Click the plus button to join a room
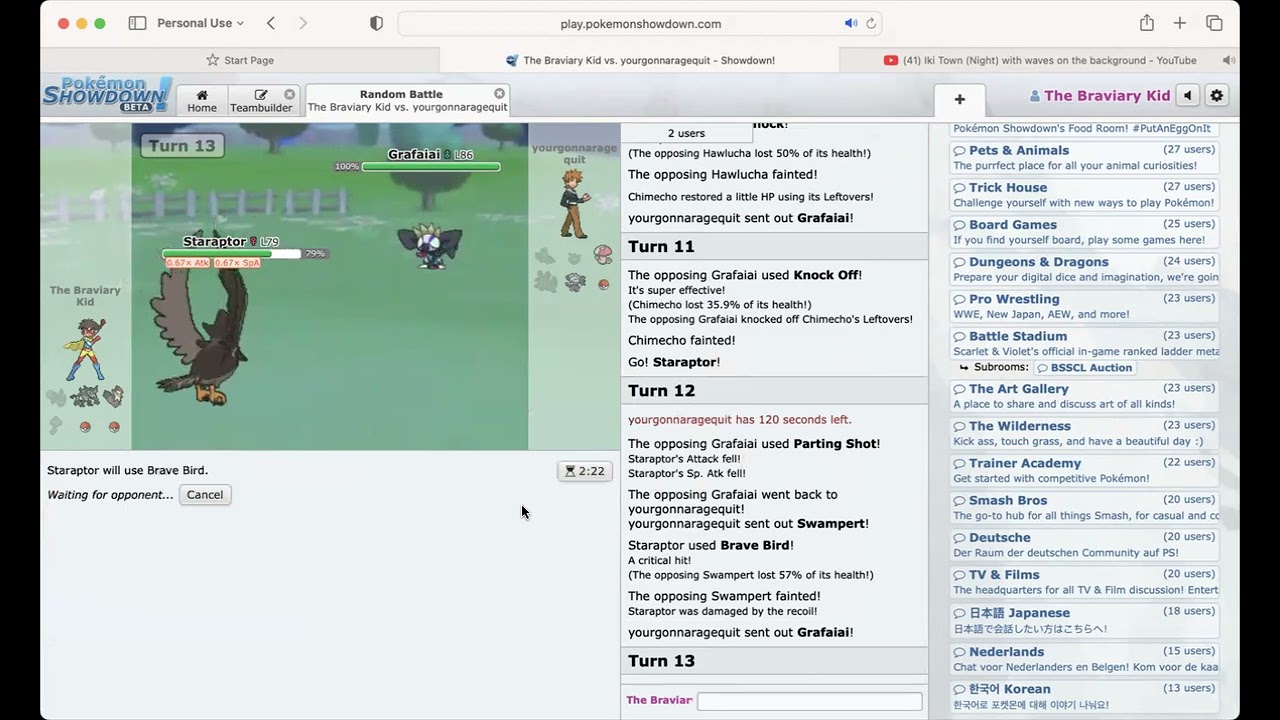The image size is (1280, 720). coord(959,100)
